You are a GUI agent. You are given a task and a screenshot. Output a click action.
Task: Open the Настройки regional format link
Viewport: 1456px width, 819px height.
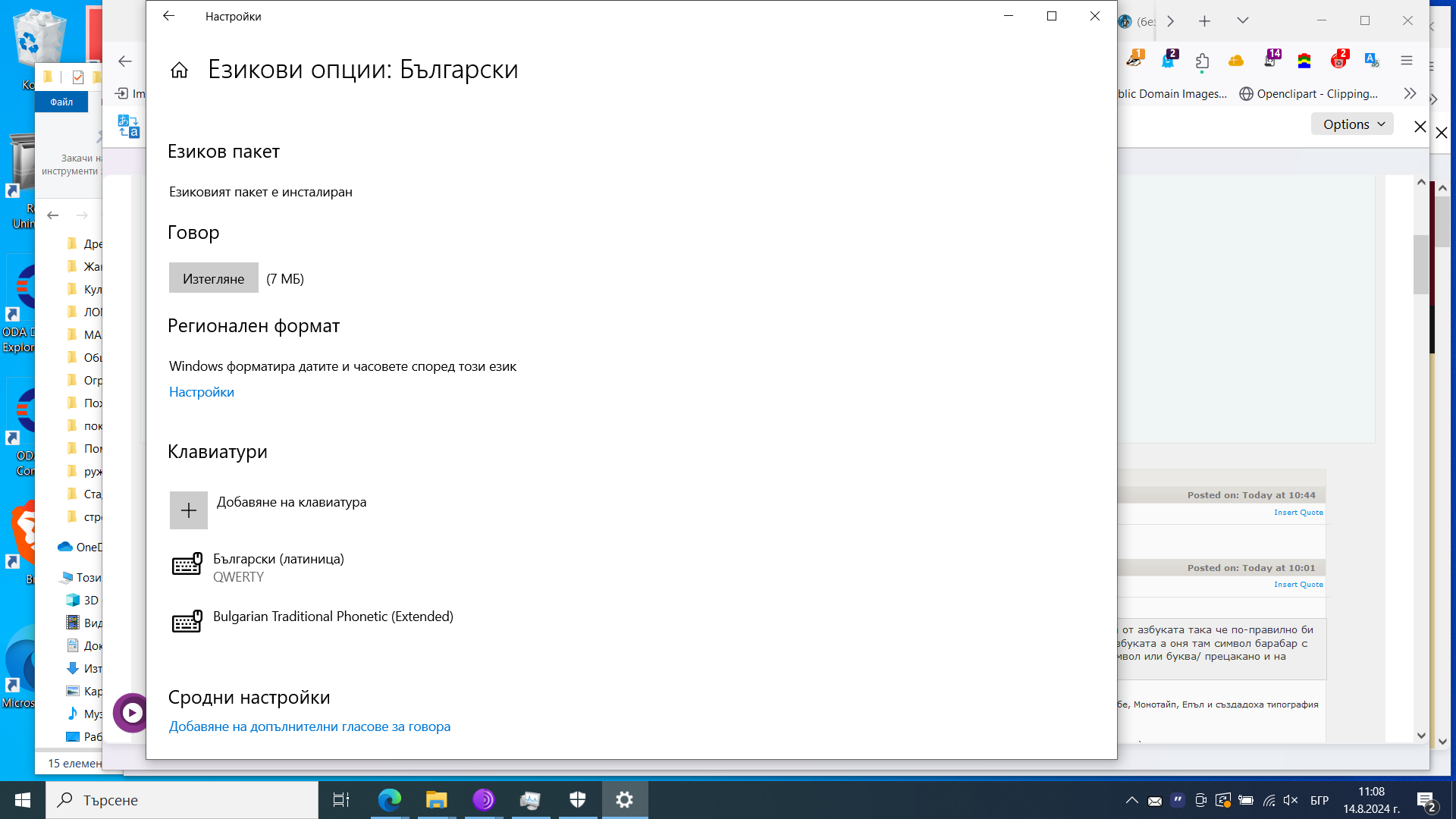(201, 392)
